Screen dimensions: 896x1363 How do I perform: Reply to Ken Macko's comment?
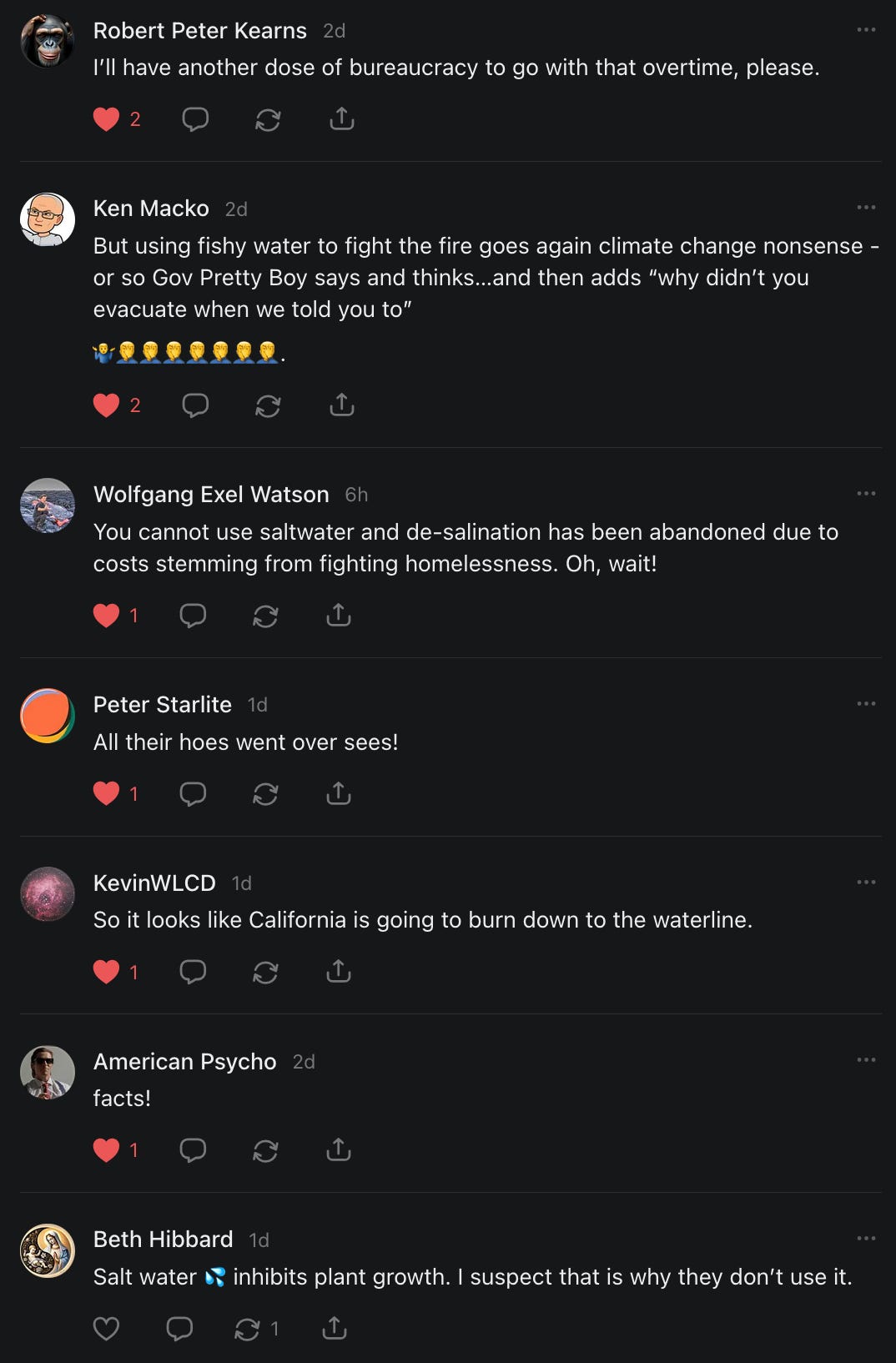click(x=194, y=405)
